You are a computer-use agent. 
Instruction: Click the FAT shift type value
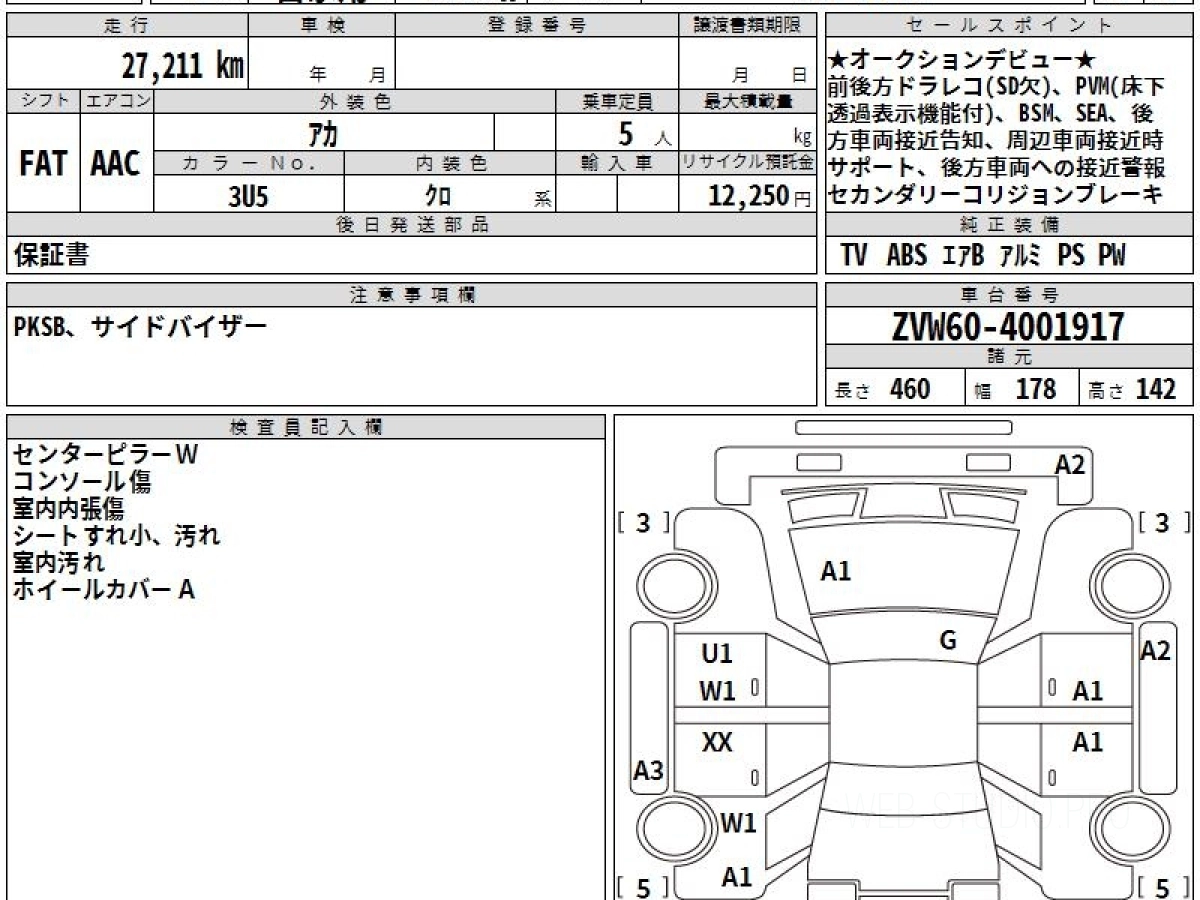[43, 164]
